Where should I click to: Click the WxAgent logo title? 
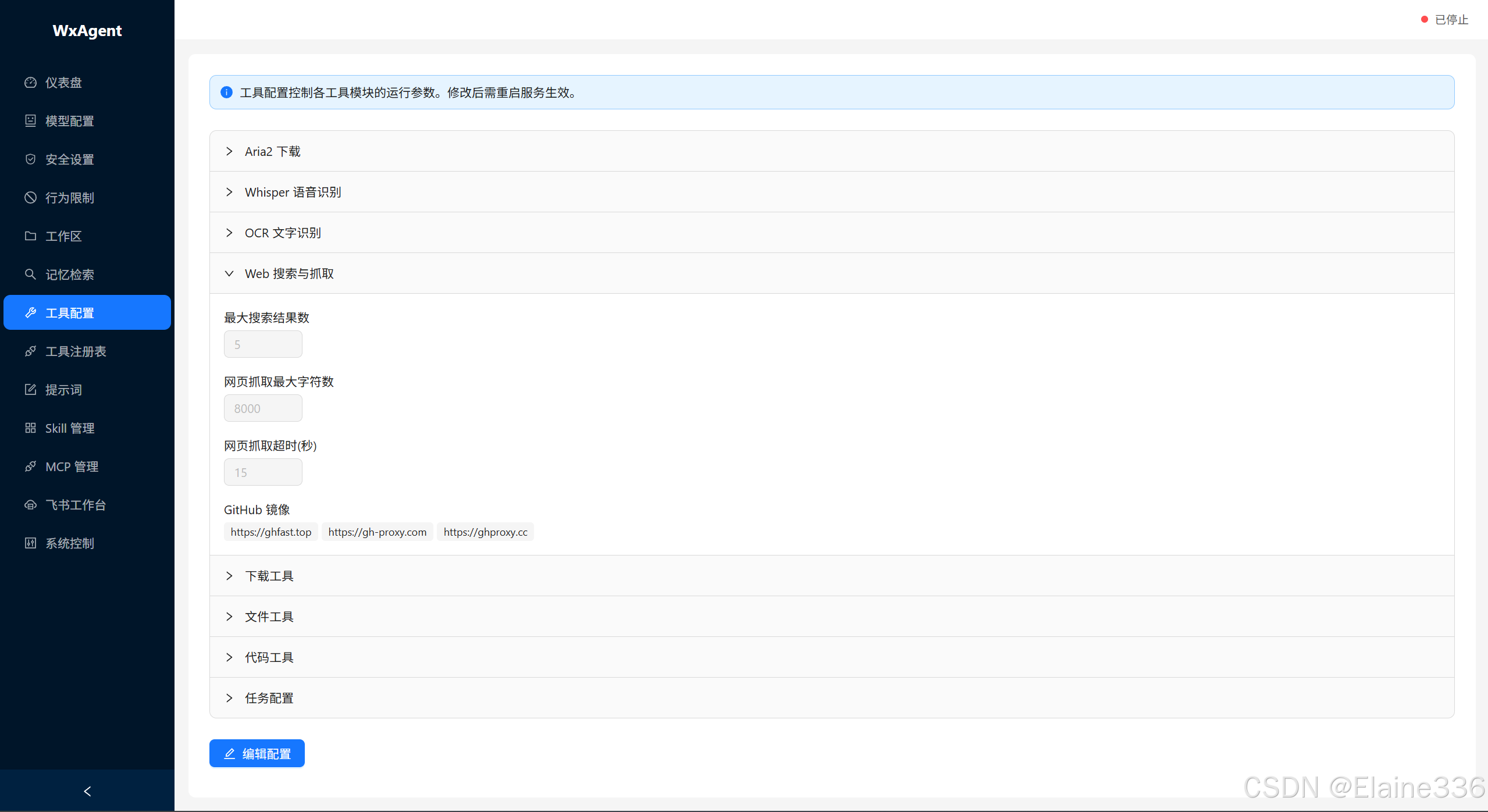tap(87, 30)
